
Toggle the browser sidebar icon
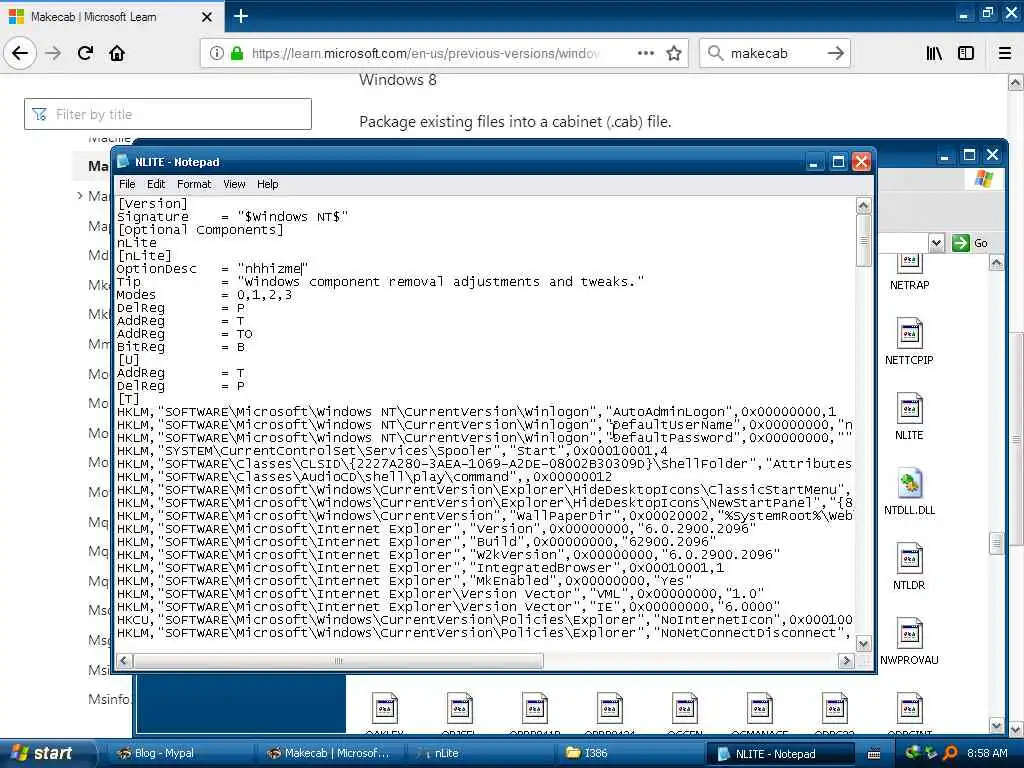pyautogui.click(x=966, y=53)
